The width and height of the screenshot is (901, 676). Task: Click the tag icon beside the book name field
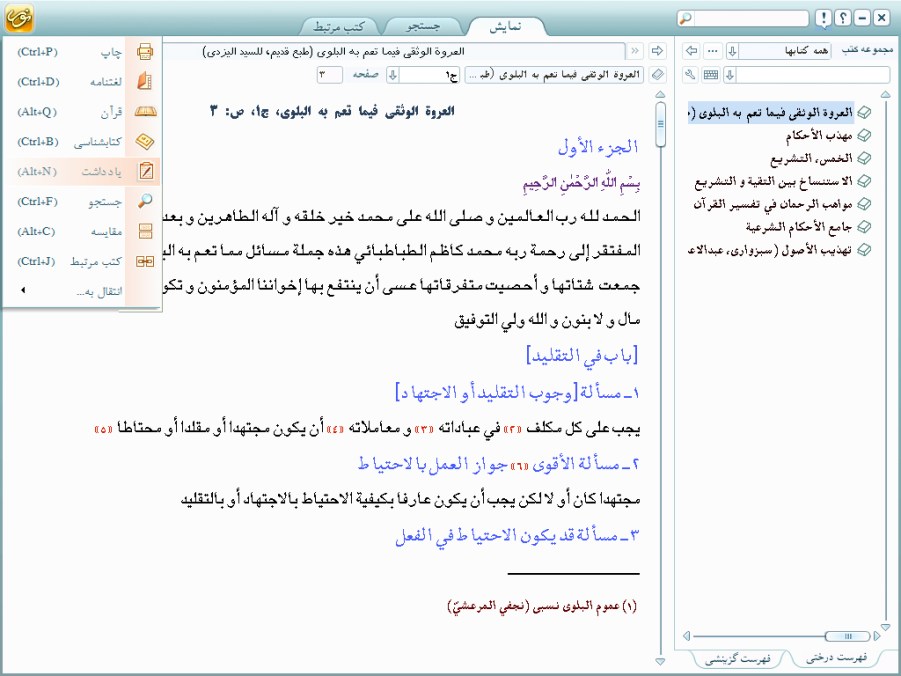pos(657,75)
